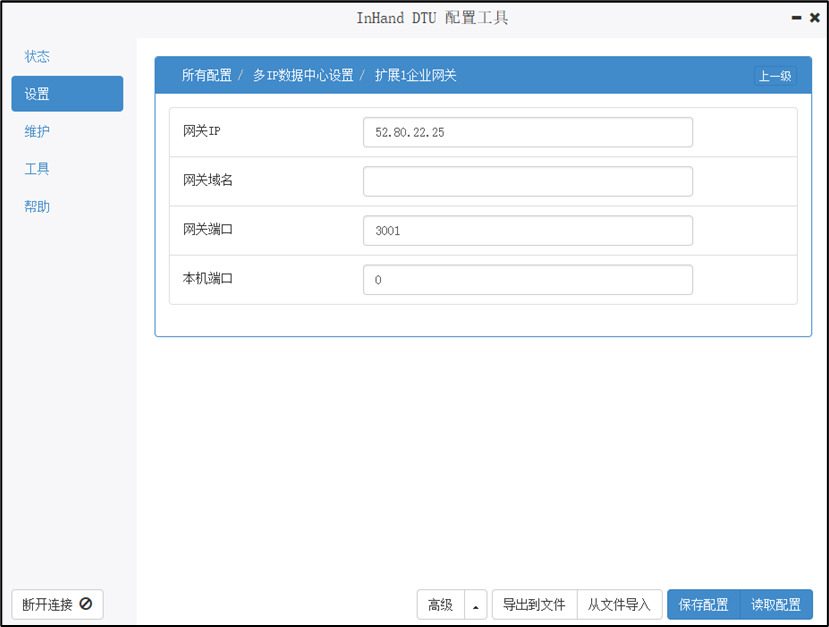
Task: Save settings with 保存配置 button
Action: pos(704,604)
